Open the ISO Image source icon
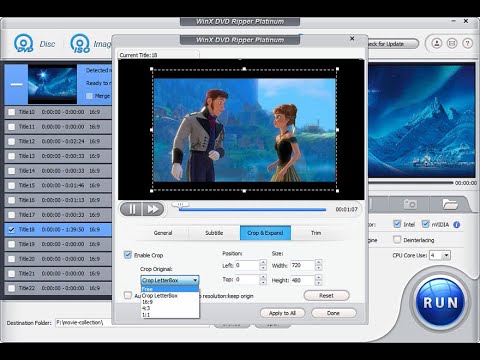This screenshot has width=480, height=360. coord(80,43)
